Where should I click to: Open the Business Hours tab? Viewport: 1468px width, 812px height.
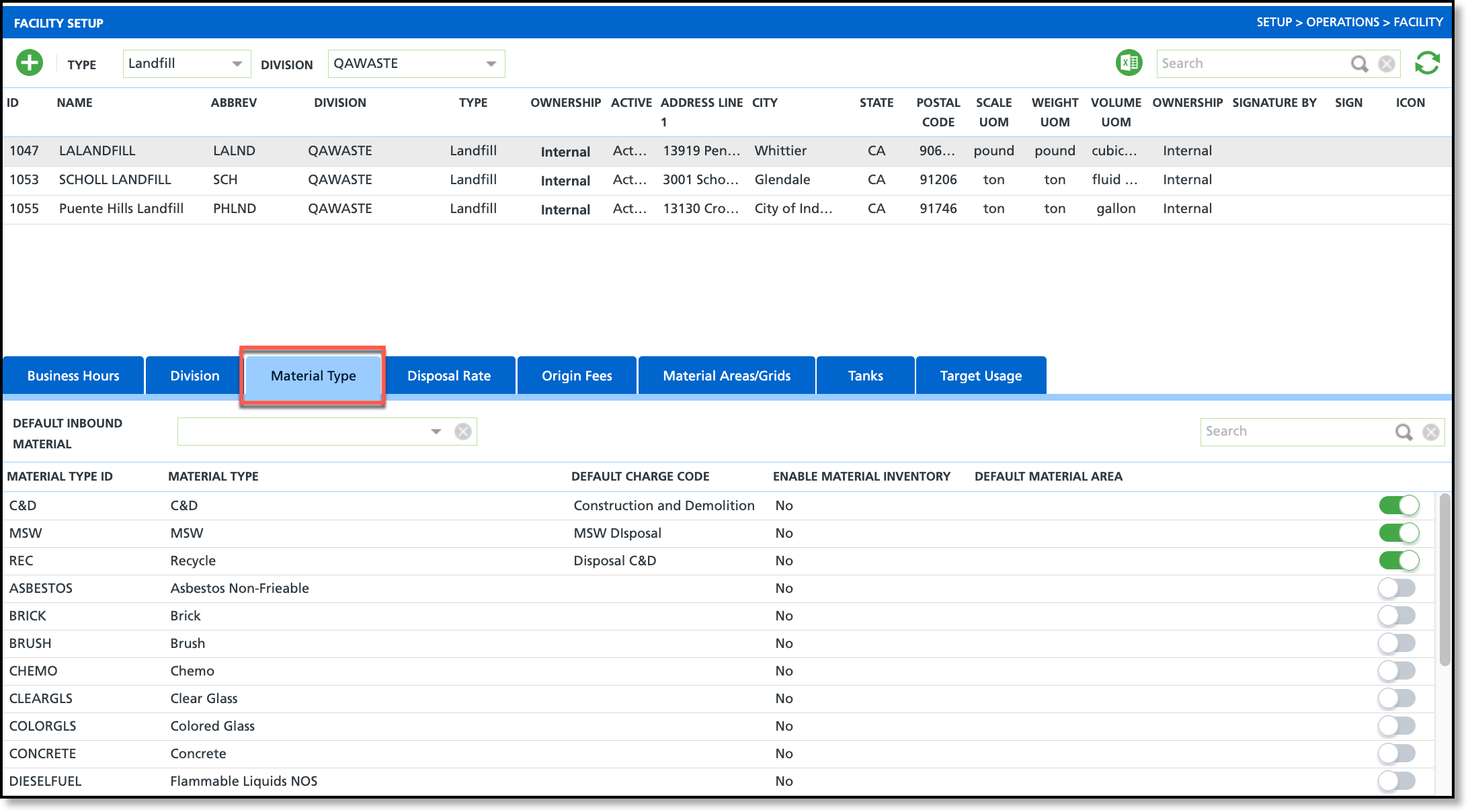pyautogui.click(x=73, y=376)
